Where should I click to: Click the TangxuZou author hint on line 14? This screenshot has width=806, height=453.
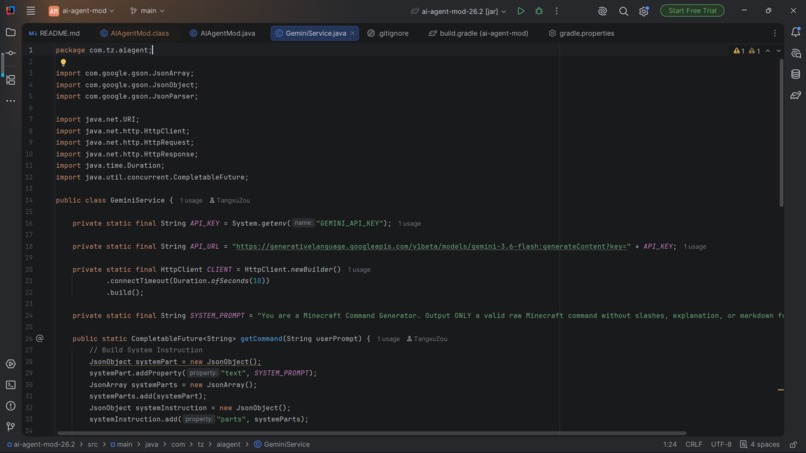click(x=230, y=201)
